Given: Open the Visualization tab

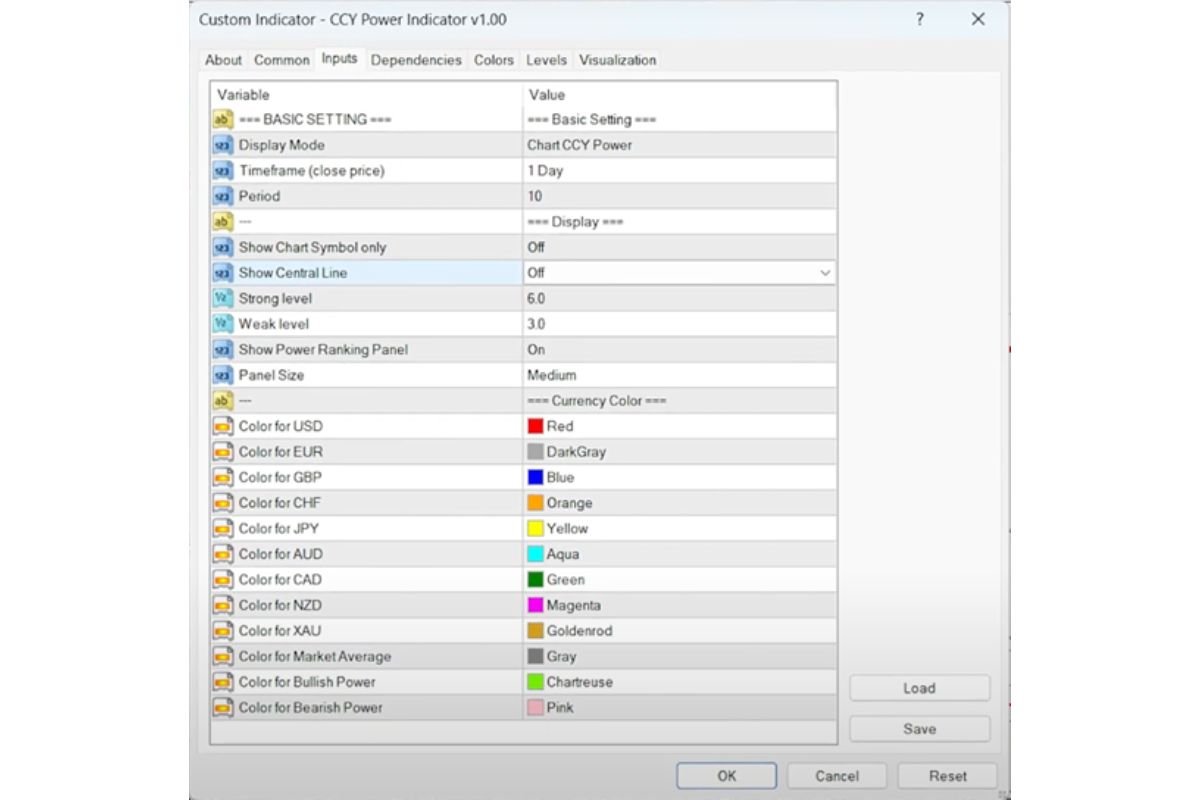Looking at the screenshot, I should pyautogui.click(x=618, y=60).
